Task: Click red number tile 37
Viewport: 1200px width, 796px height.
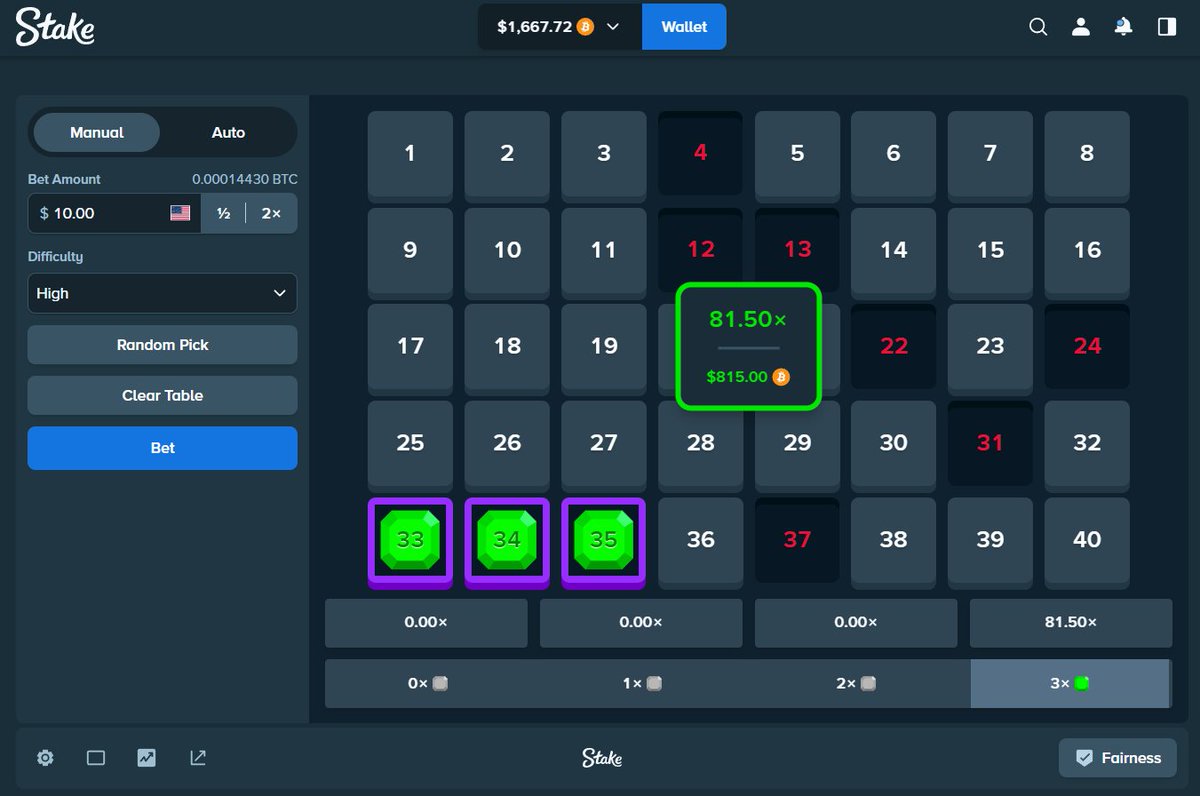Action: [797, 540]
